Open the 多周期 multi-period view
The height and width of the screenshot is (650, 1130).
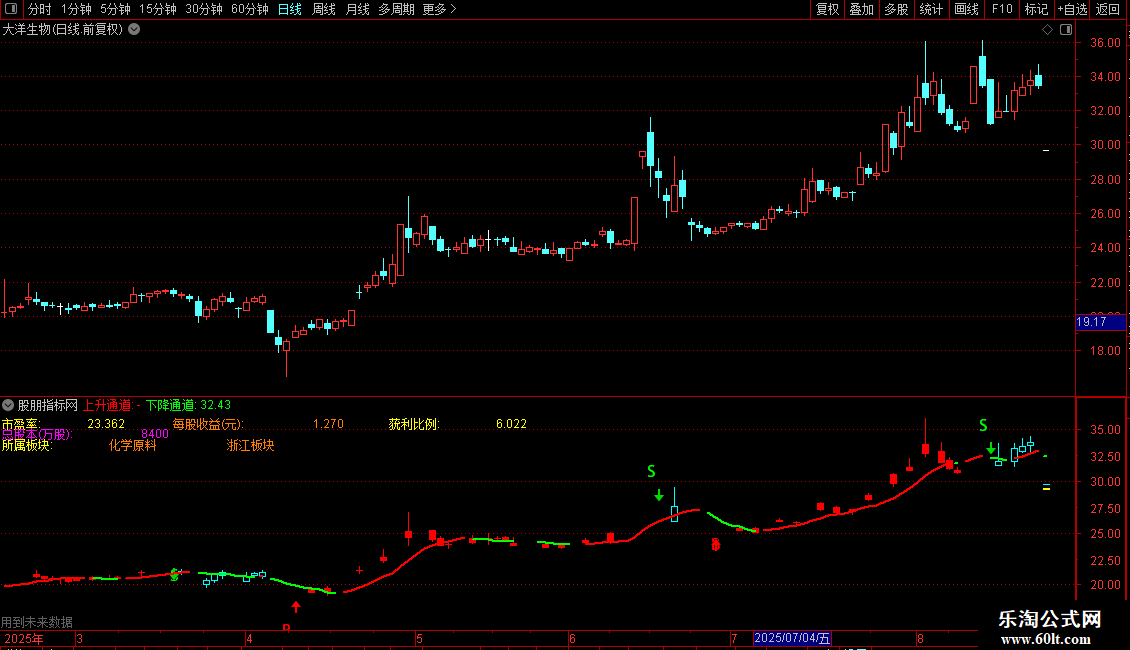pyautogui.click(x=396, y=9)
